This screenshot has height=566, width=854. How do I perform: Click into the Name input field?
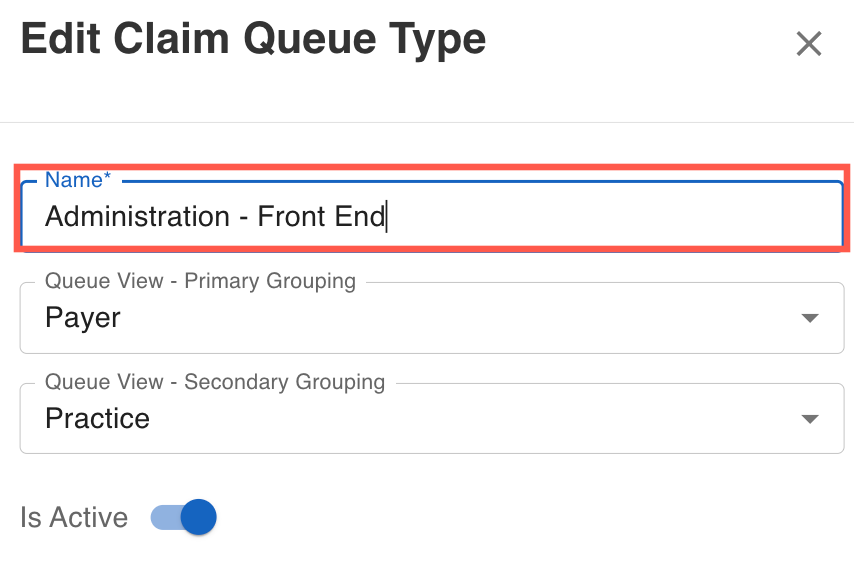click(430, 216)
